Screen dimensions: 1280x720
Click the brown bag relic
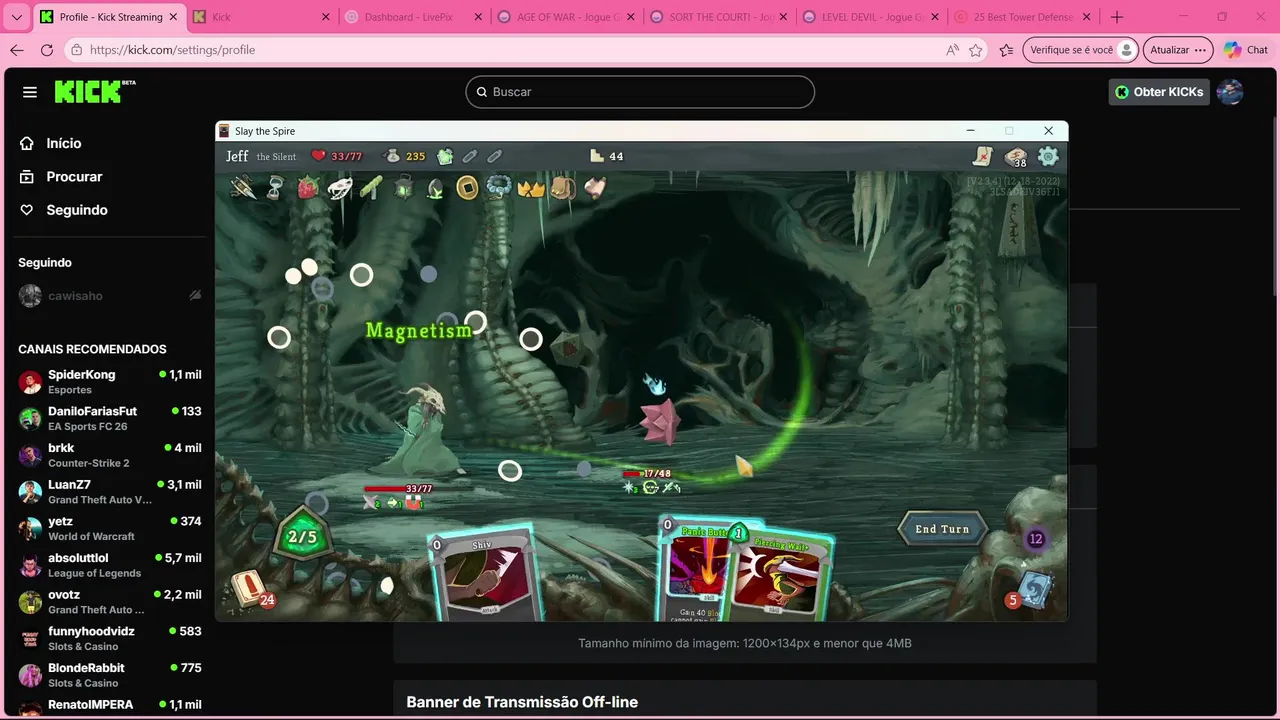click(563, 187)
